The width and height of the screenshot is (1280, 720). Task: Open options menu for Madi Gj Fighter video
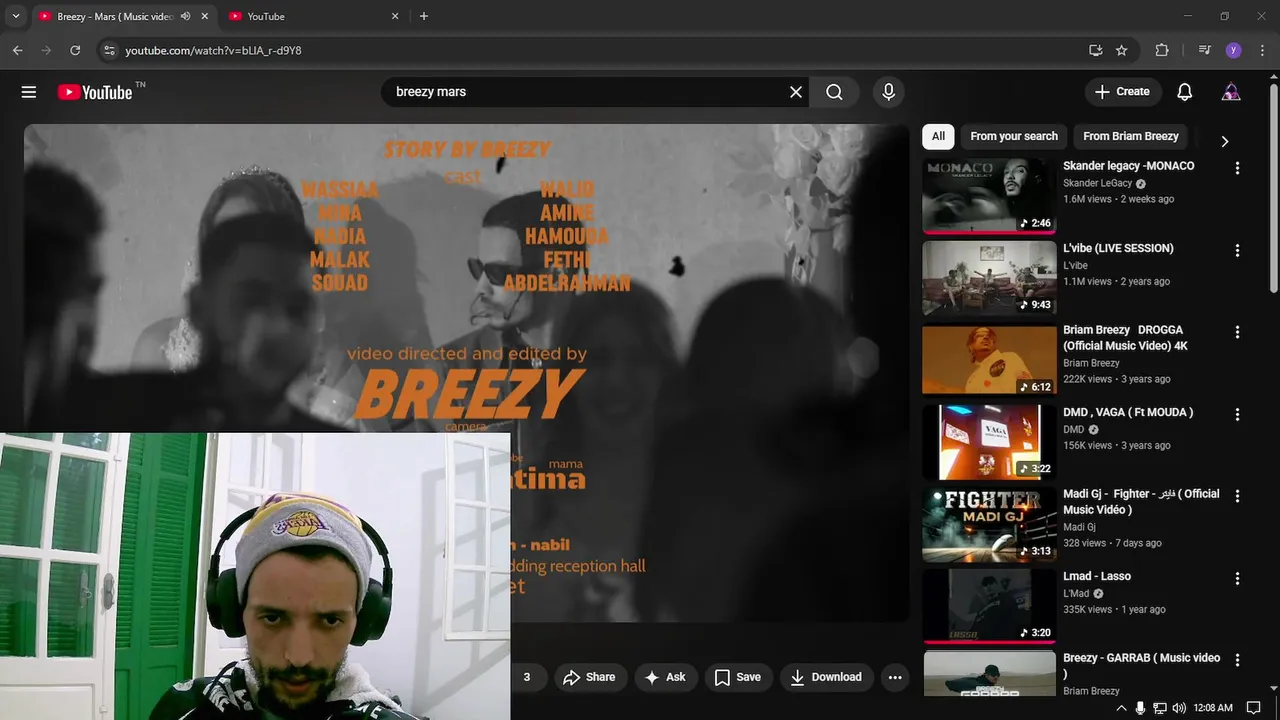pyautogui.click(x=1237, y=496)
